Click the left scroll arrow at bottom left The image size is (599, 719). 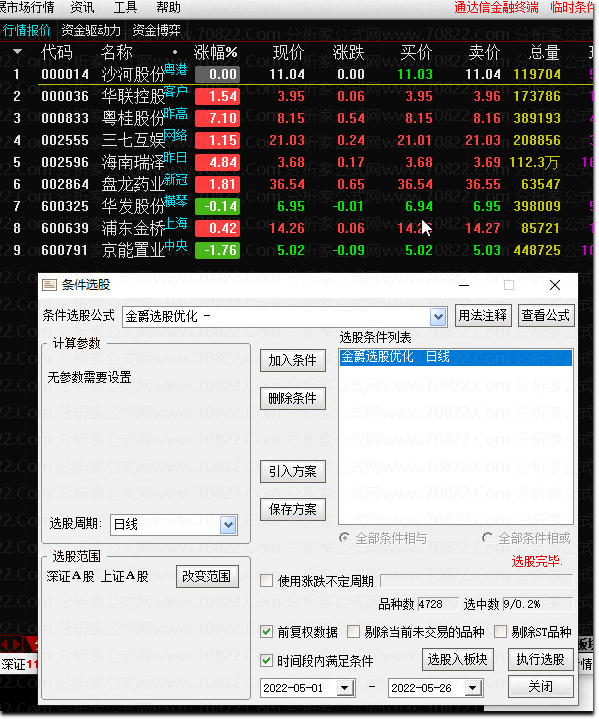(x=5, y=644)
